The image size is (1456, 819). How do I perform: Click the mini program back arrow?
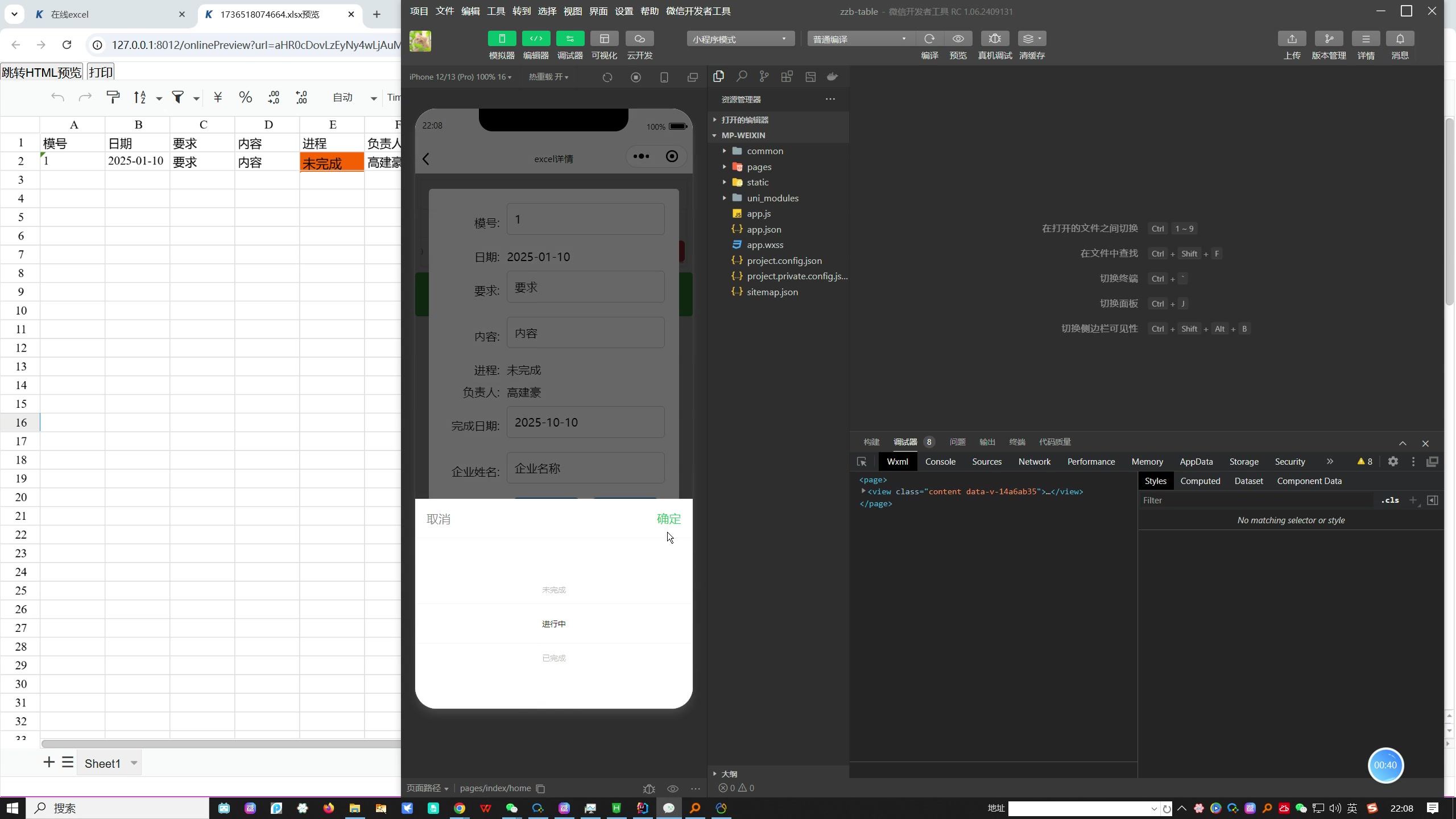426,159
